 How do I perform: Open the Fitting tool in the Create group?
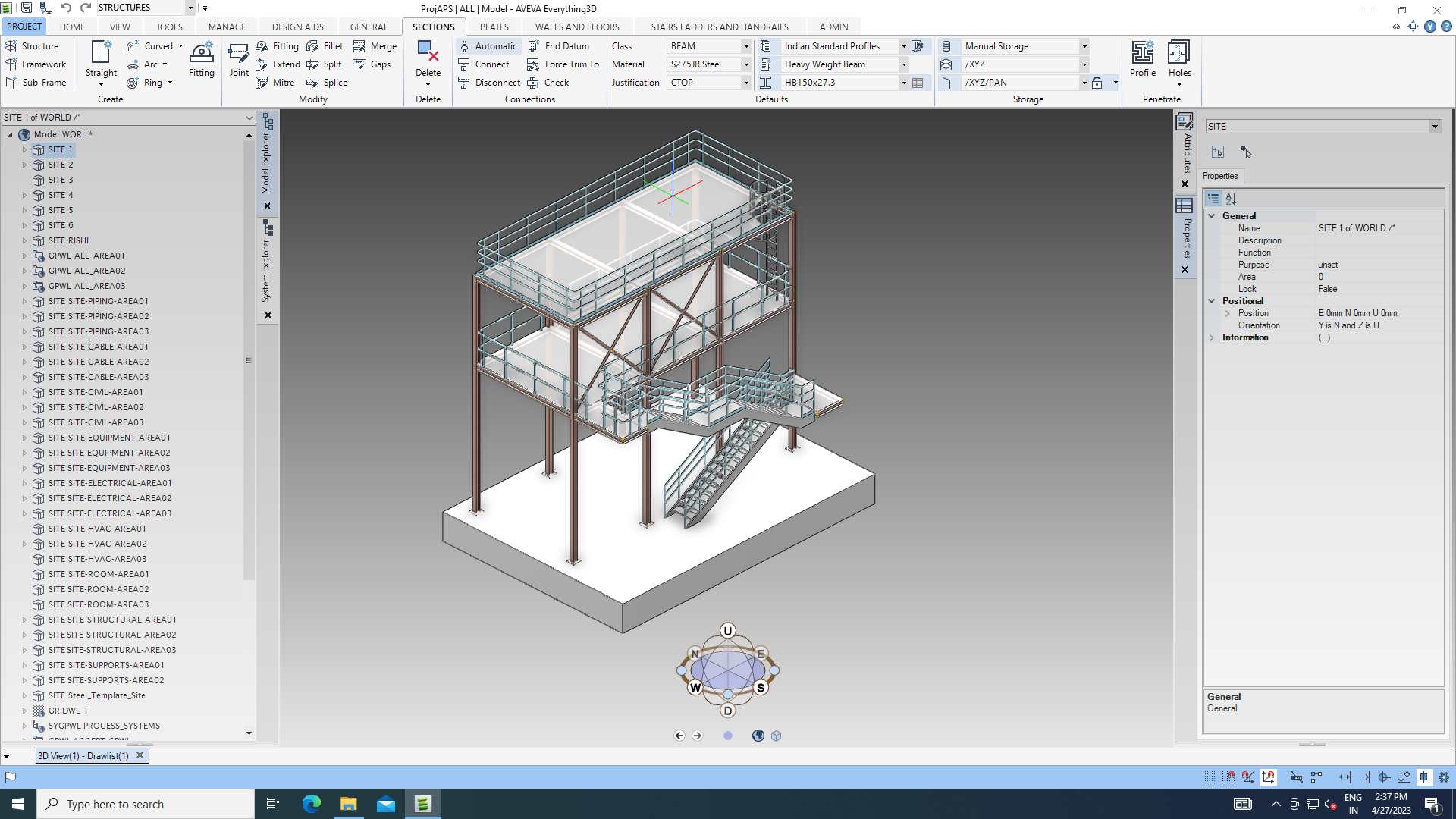(201, 61)
